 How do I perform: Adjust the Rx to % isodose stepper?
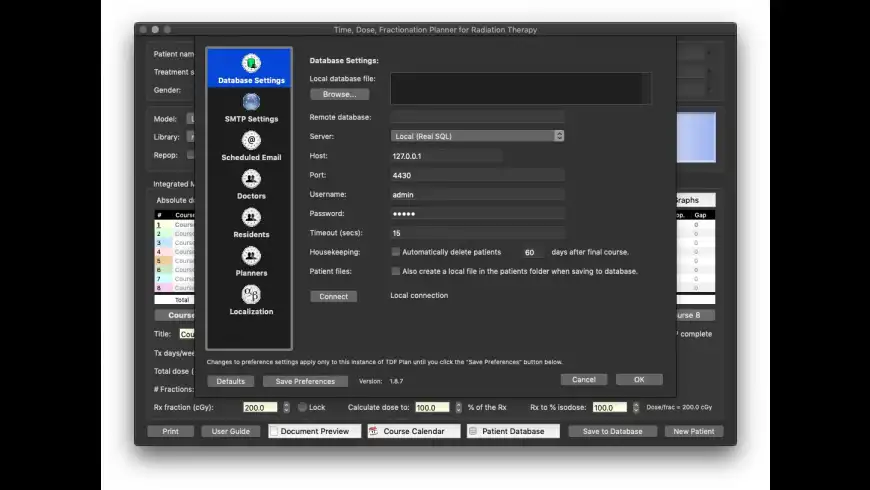tap(636, 407)
